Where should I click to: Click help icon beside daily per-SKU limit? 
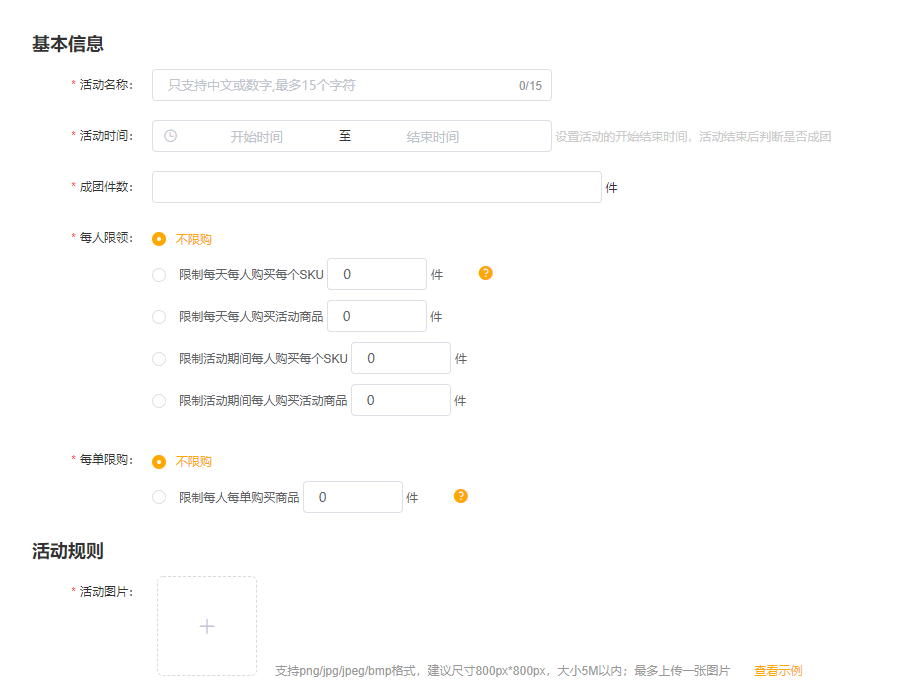coord(486,273)
